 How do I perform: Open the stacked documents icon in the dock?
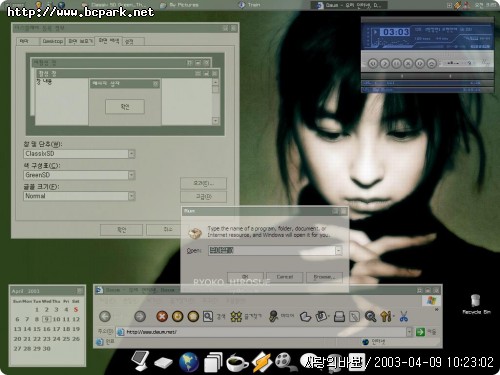[x=213, y=362]
